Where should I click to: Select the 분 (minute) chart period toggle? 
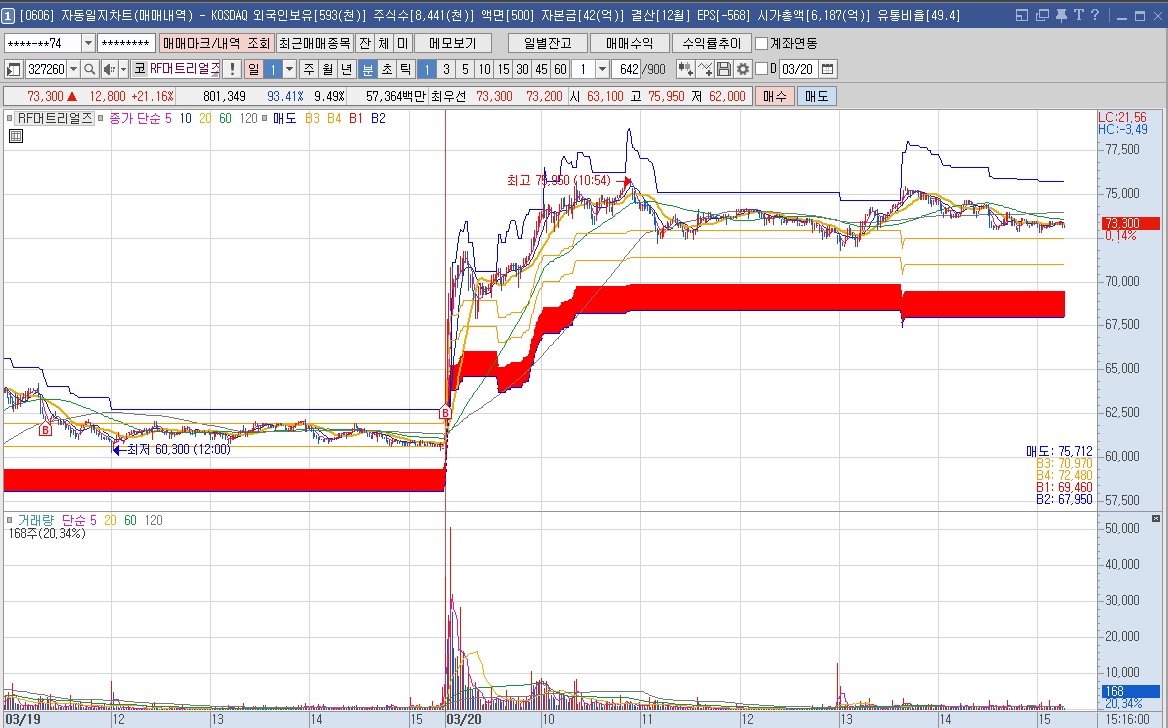(x=367, y=69)
